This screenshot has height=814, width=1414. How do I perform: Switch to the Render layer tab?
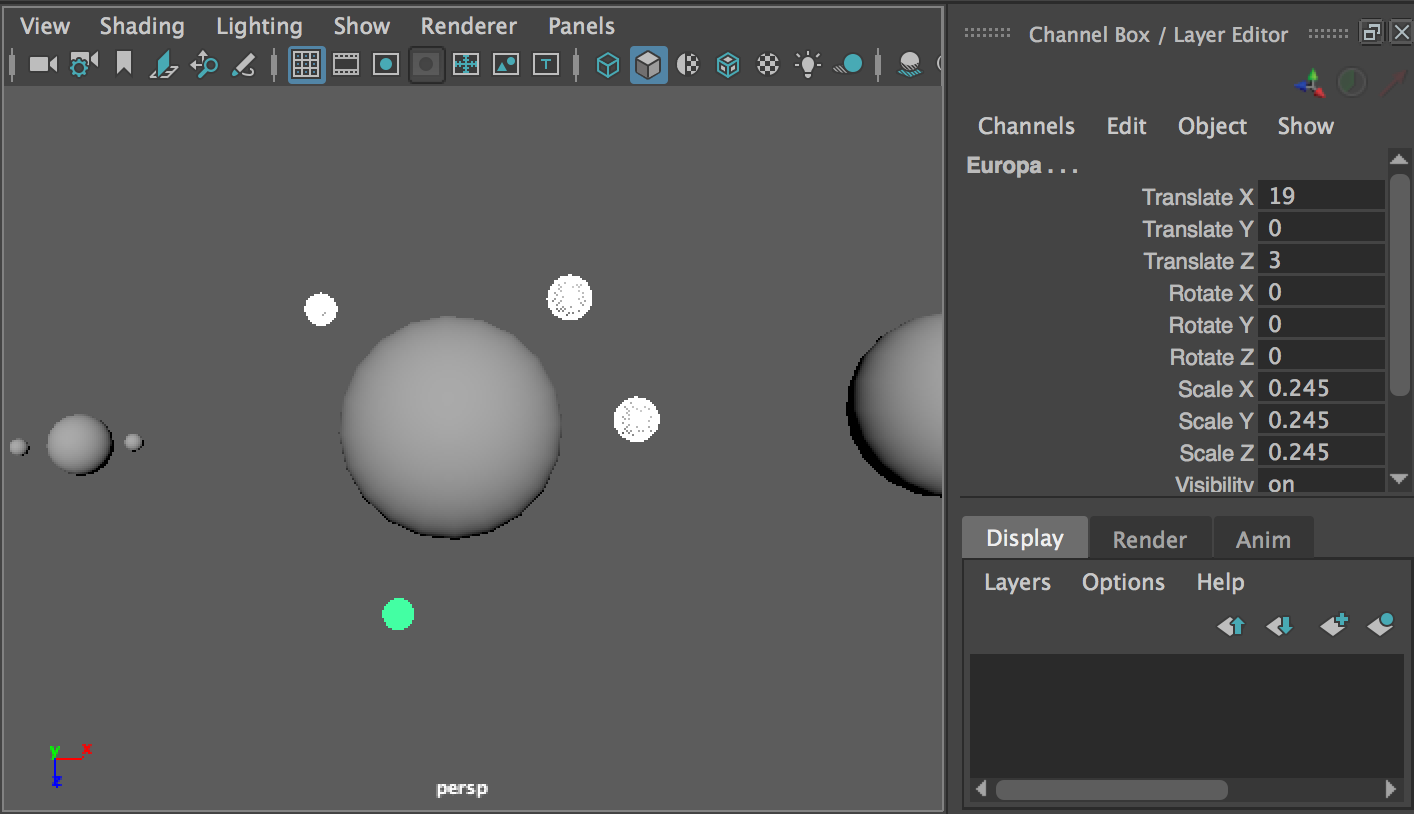pos(1150,538)
